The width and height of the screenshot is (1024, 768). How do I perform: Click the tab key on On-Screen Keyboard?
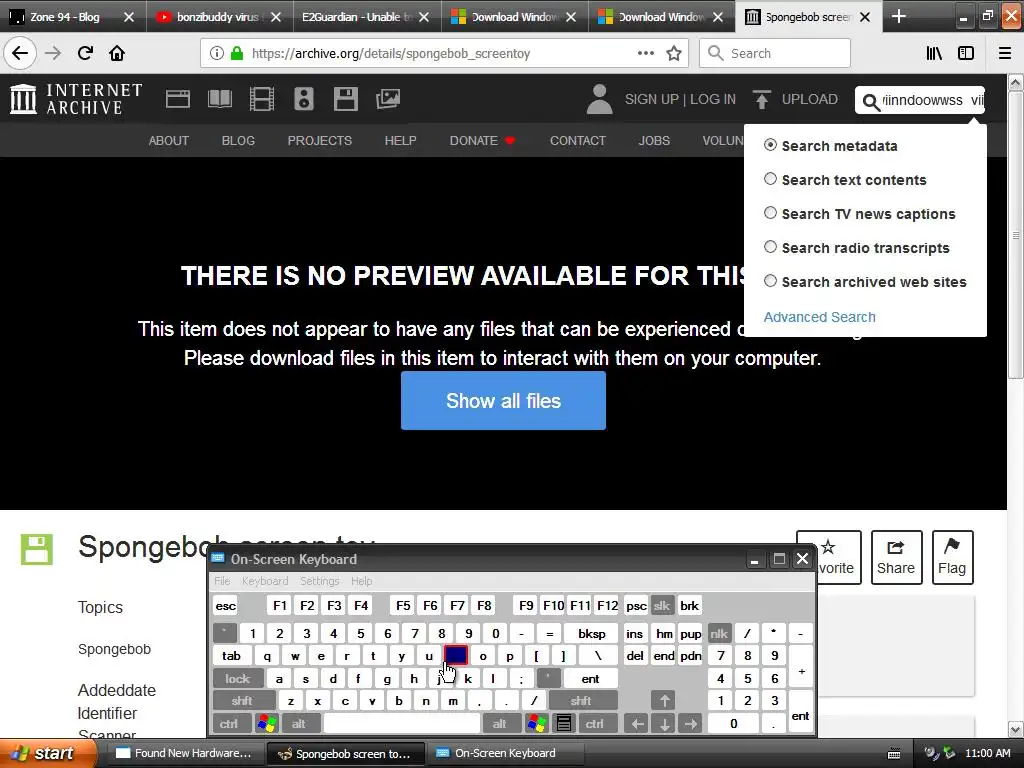tap(231, 656)
